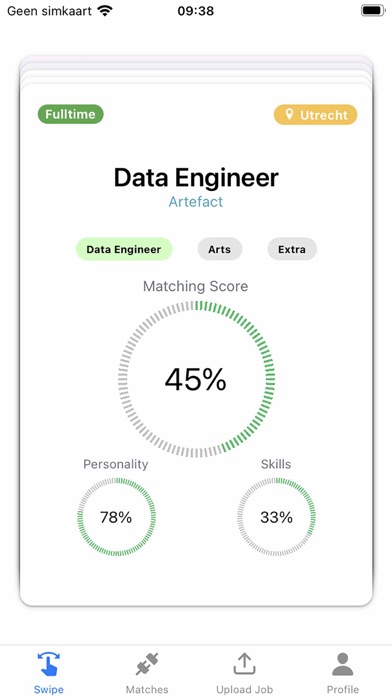This screenshot has width=392, height=696.
Task: Switch to the Upload Job tab label
Action: [x=245, y=689]
